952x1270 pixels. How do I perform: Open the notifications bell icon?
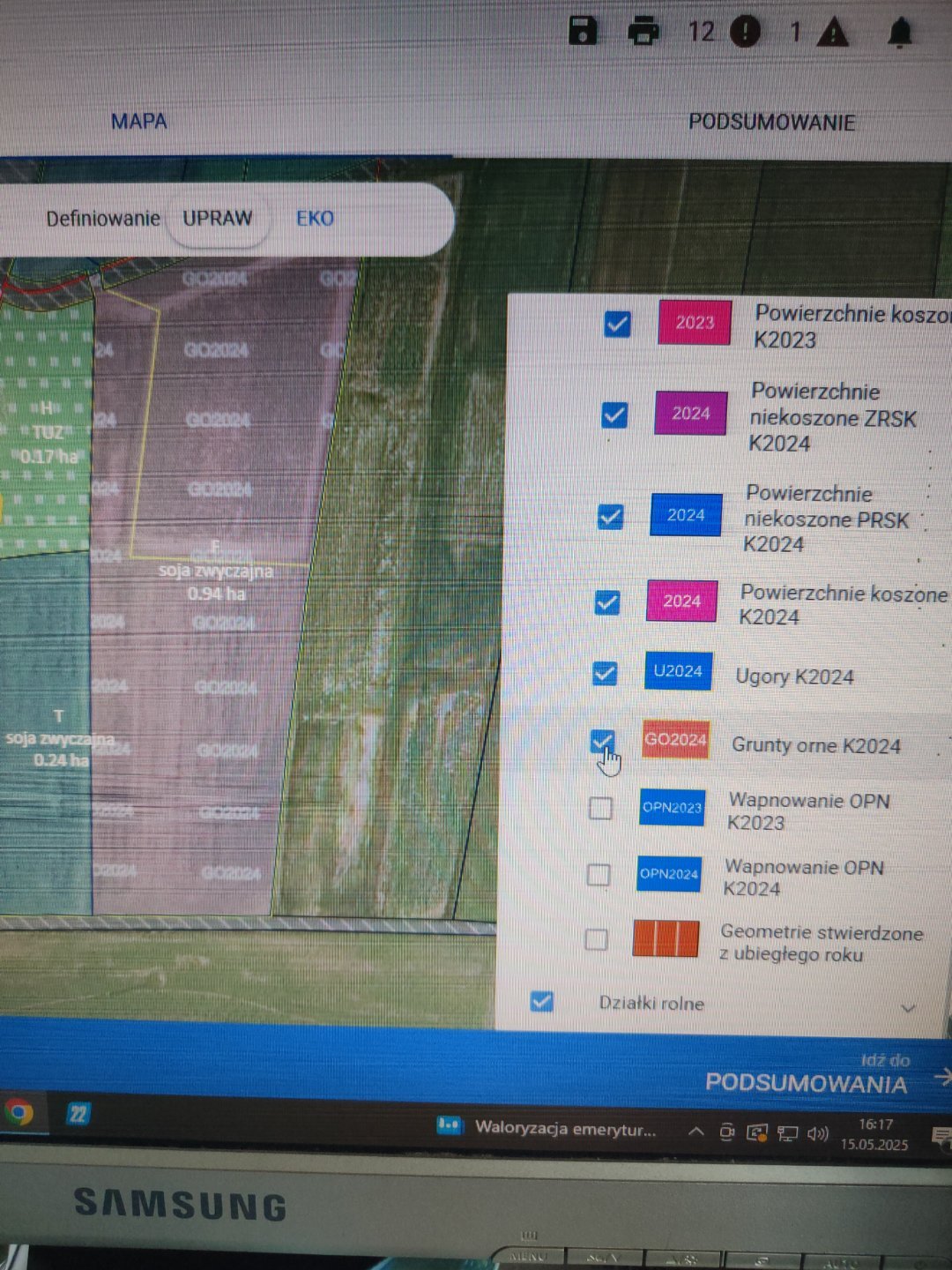(x=899, y=34)
